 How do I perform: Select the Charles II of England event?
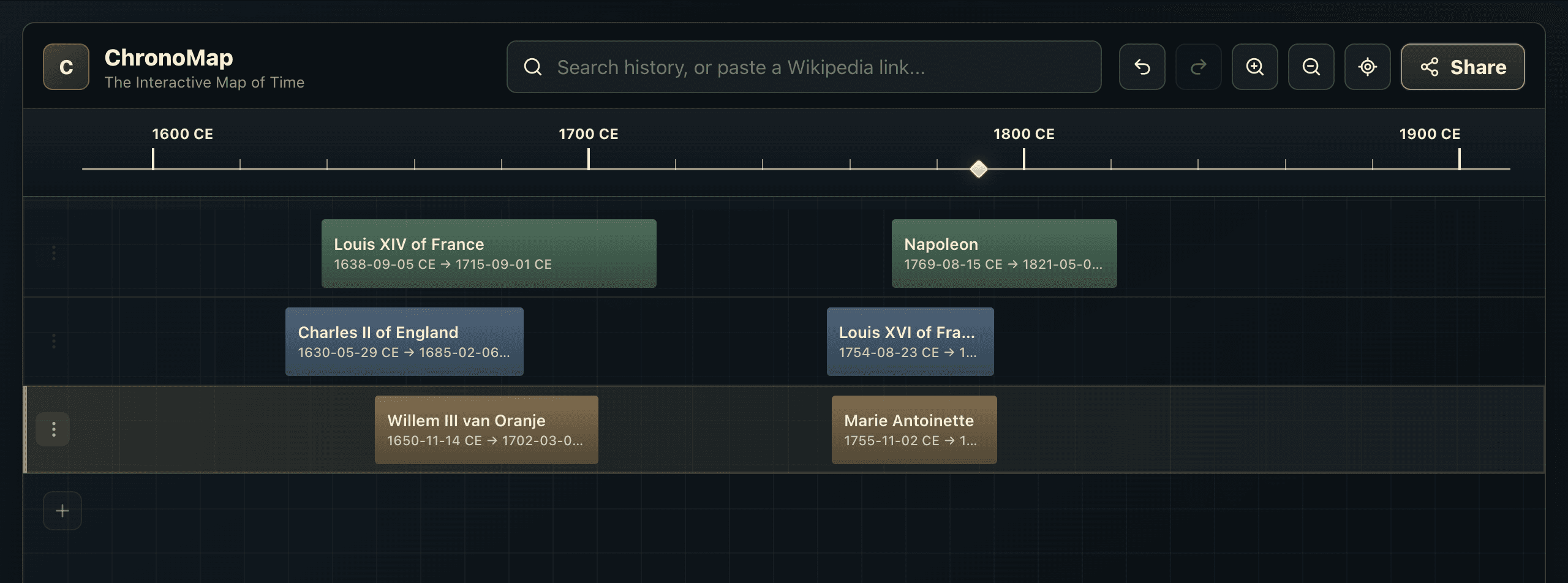point(404,342)
